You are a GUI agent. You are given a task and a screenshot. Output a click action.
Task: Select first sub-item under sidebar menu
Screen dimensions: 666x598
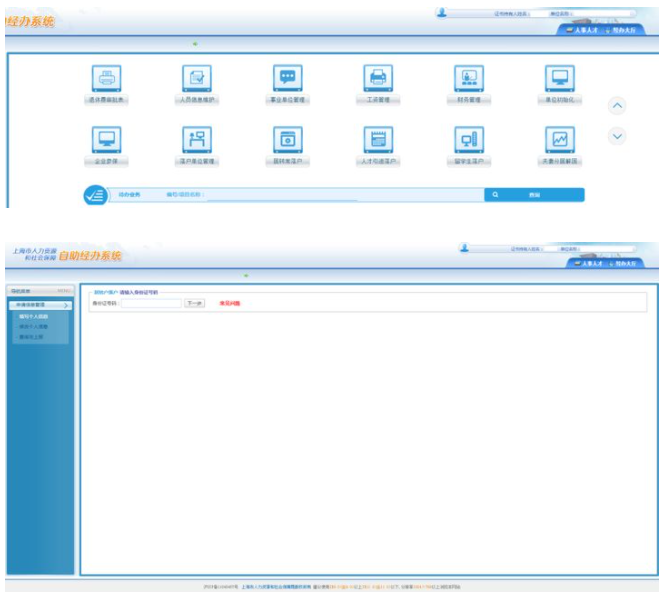pos(34,316)
